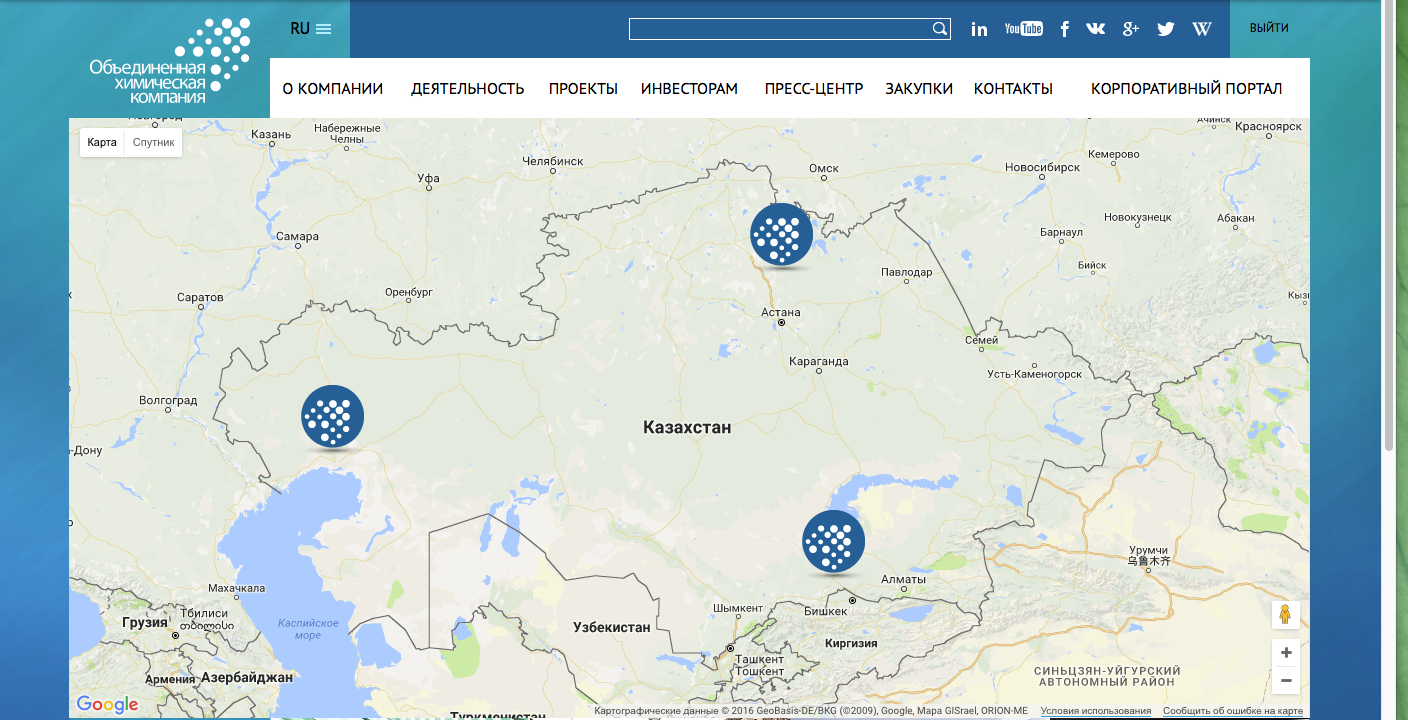Screen dimensions: 1408x720
Task: Click the ВЫЙТИ logout link
Action: [1269, 28]
